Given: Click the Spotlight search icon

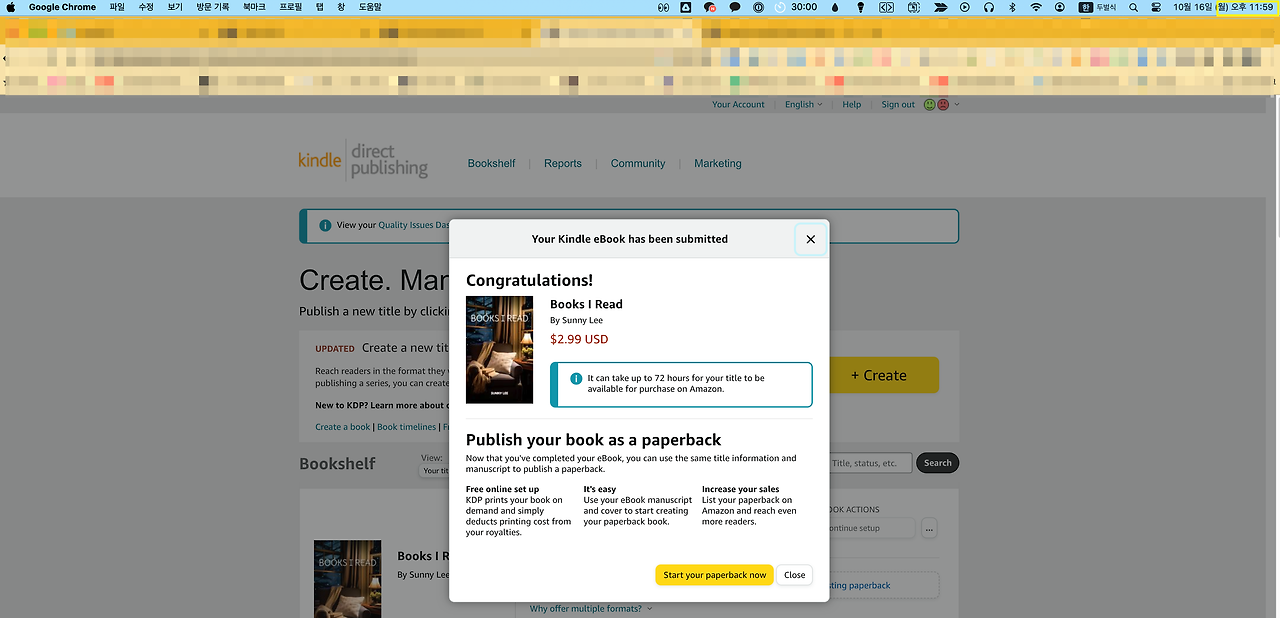Looking at the screenshot, I should coord(1133,7).
